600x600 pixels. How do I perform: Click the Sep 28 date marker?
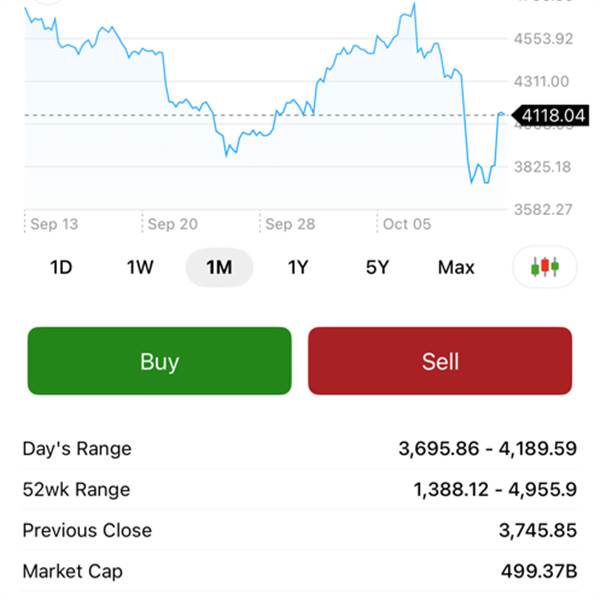point(290,224)
